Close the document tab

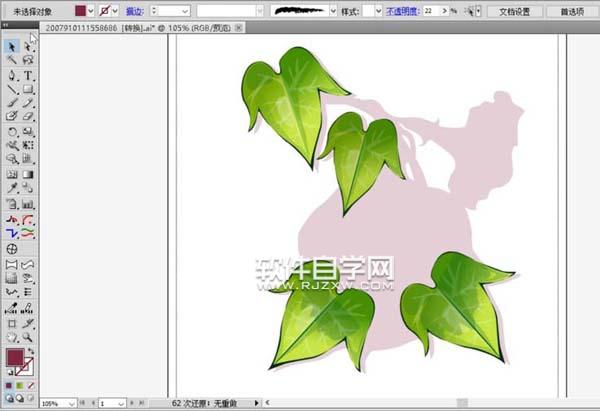[x=238, y=28]
